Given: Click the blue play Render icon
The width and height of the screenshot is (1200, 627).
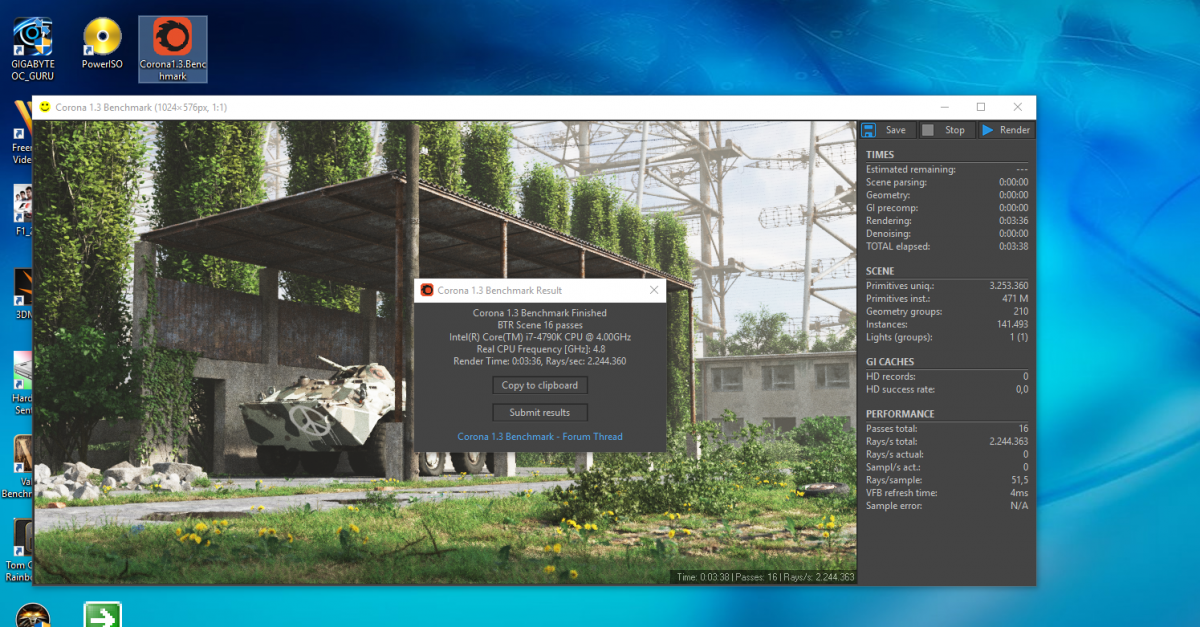Looking at the screenshot, I should point(987,130).
